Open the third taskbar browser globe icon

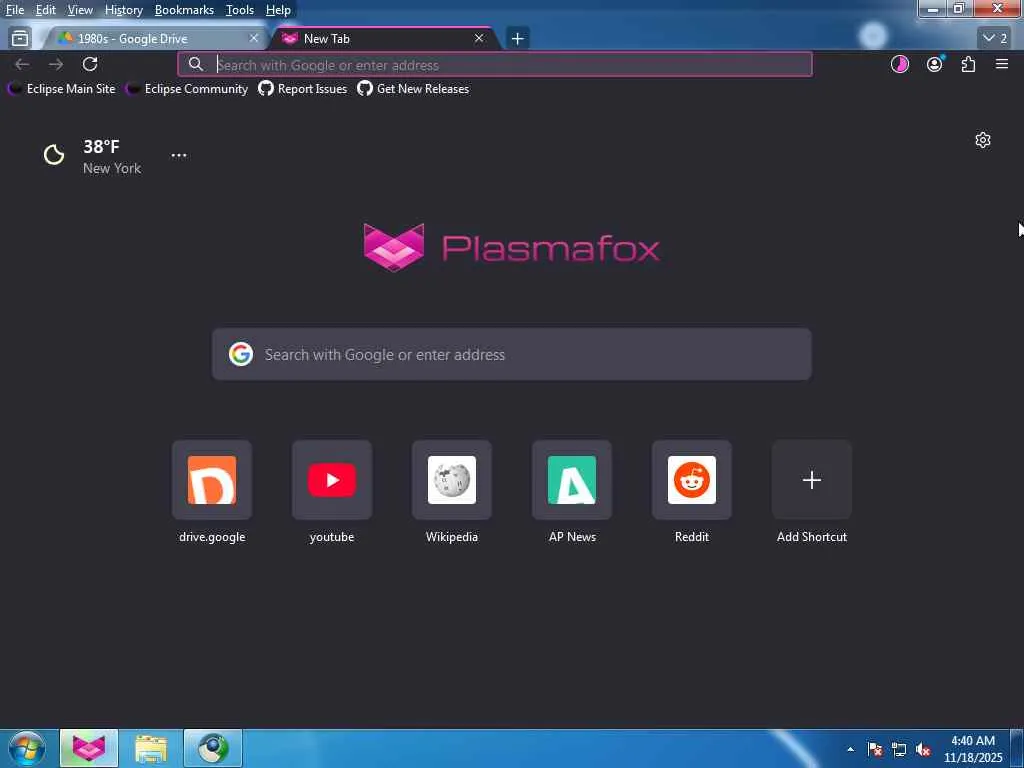coord(213,748)
